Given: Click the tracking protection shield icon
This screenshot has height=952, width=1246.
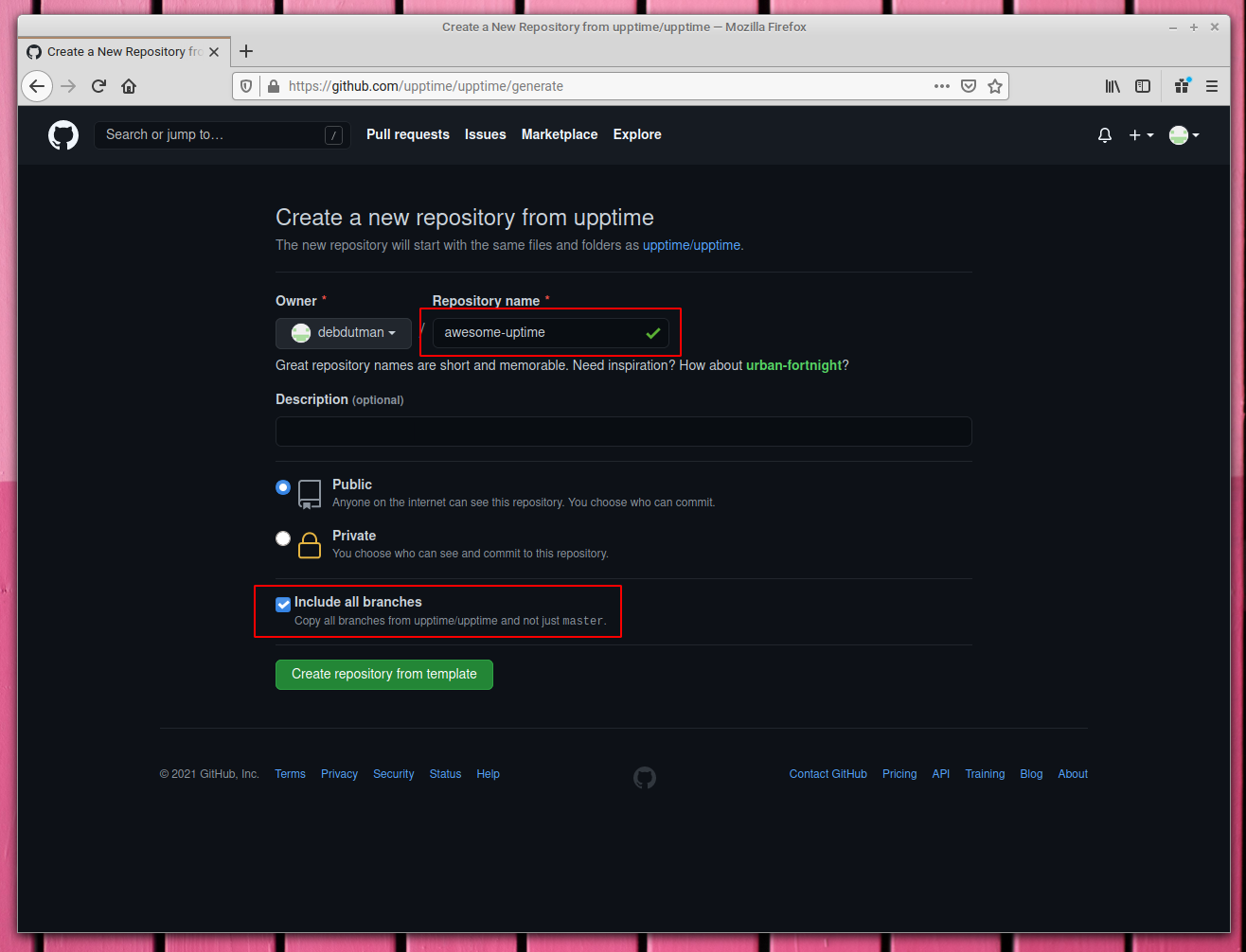Looking at the screenshot, I should tap(246, 85).
